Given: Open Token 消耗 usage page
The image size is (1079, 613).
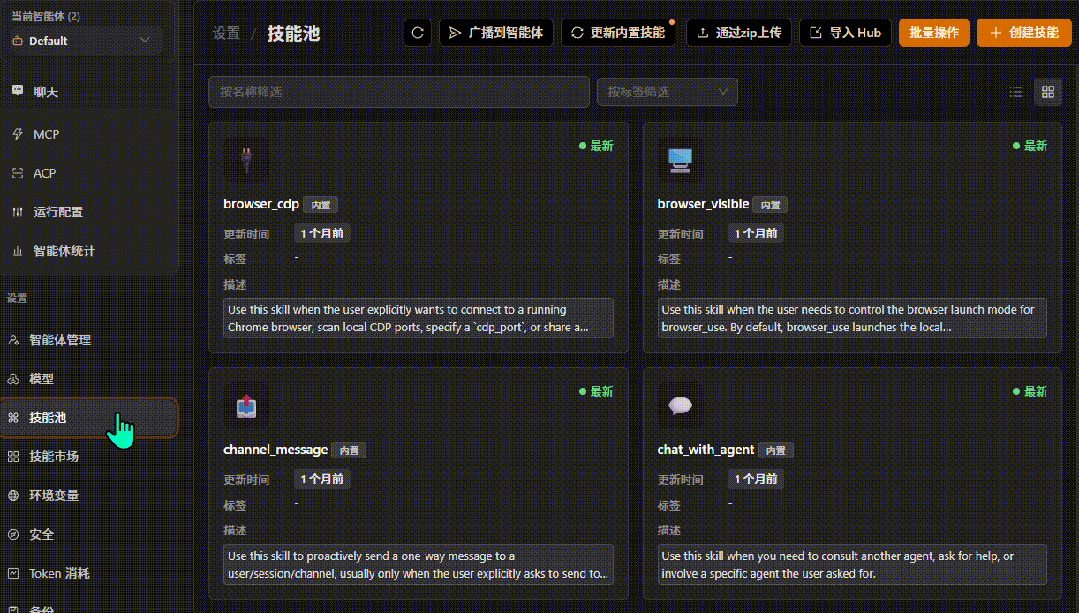Looking at the screenshot, I should (x=89, y=573).
